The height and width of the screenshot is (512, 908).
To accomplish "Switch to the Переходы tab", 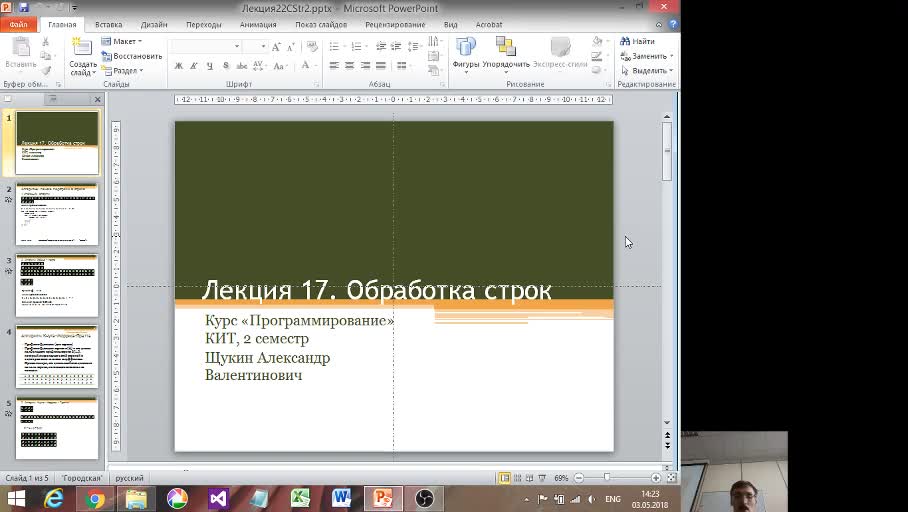I will (204, 25).
